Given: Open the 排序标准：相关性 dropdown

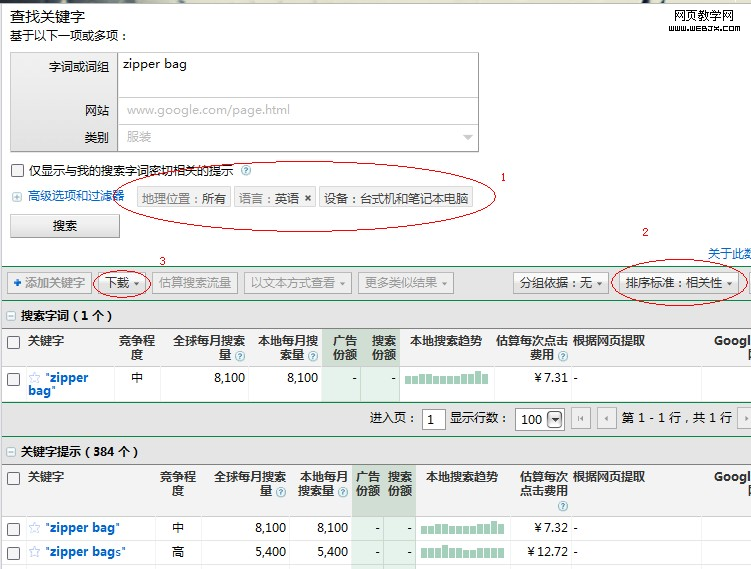Looking at the screenshot, I should click(679, 283).
